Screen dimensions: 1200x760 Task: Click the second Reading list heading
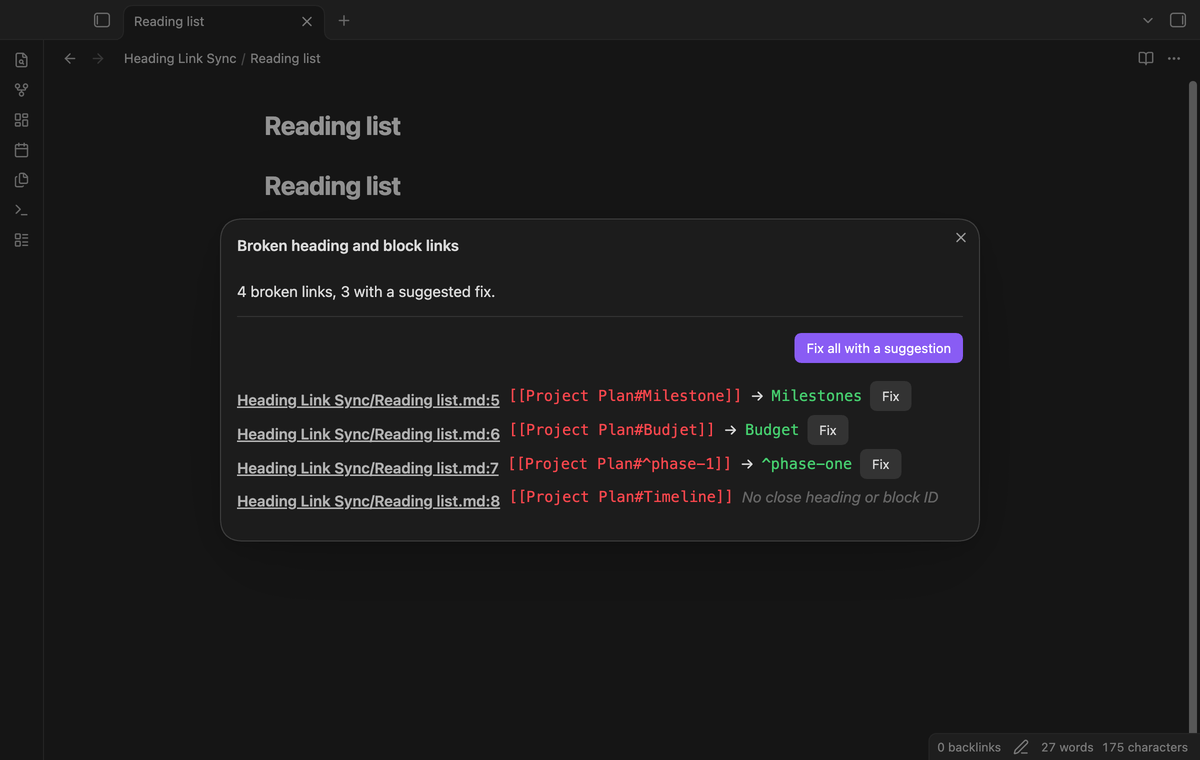point(332,186)
